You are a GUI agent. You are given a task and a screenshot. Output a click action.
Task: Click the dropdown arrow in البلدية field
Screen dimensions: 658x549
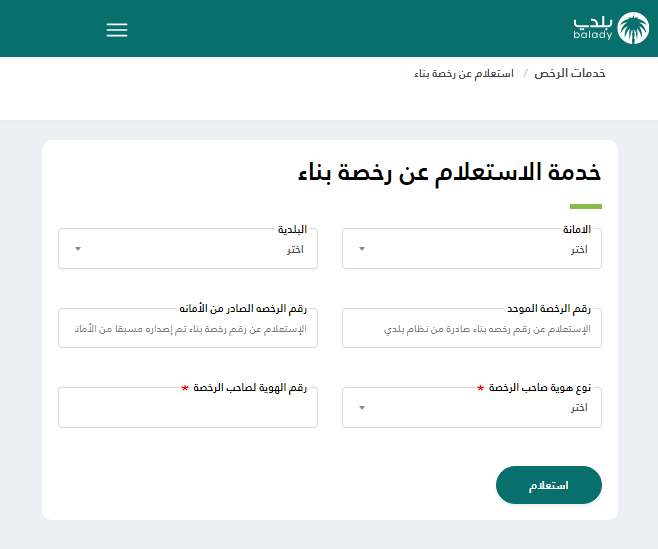[x=78, y=249]
